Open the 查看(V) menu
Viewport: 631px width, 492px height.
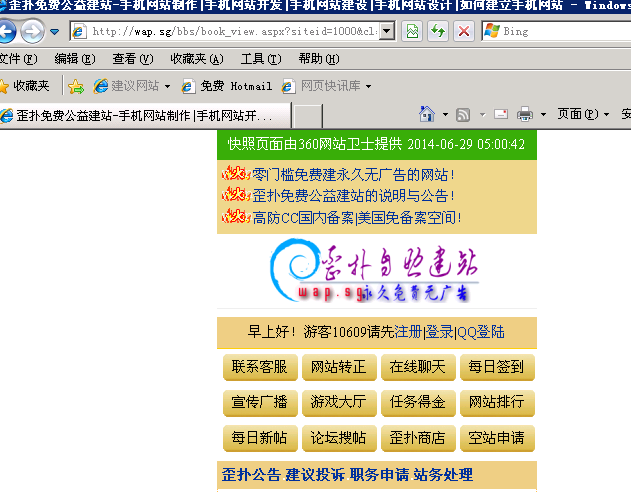pos(133,59)
